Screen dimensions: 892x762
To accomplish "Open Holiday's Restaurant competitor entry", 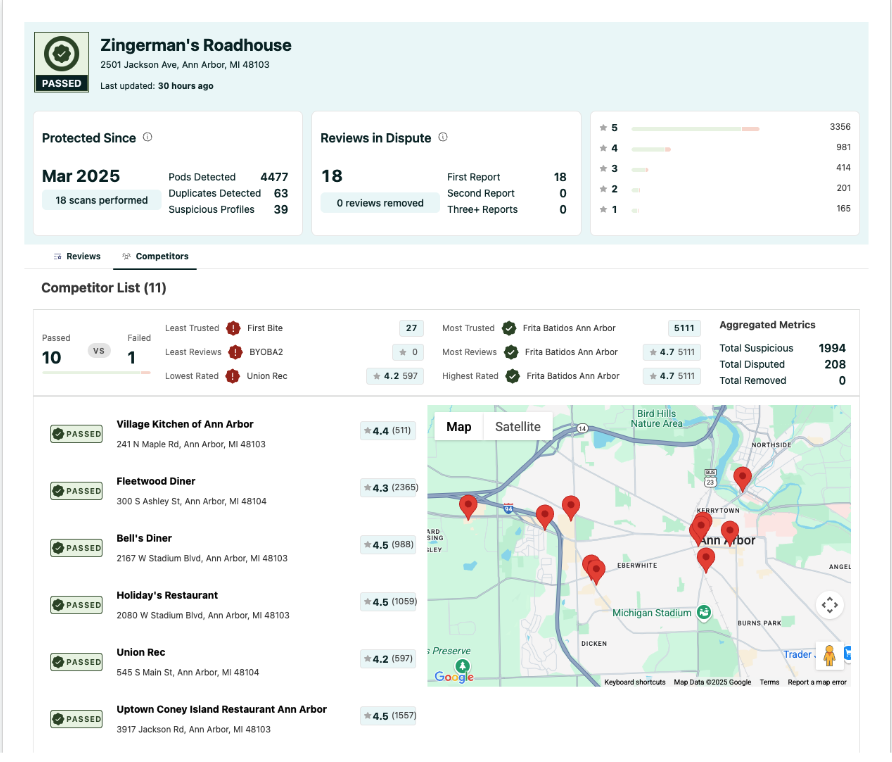I will tap(167, 595).
